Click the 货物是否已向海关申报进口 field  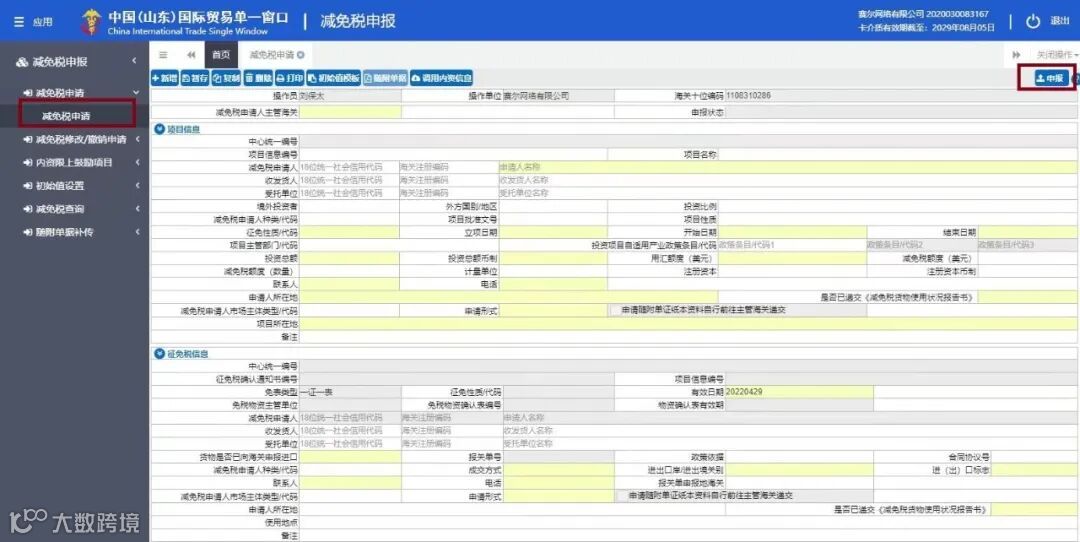click(x=350, y=457)
